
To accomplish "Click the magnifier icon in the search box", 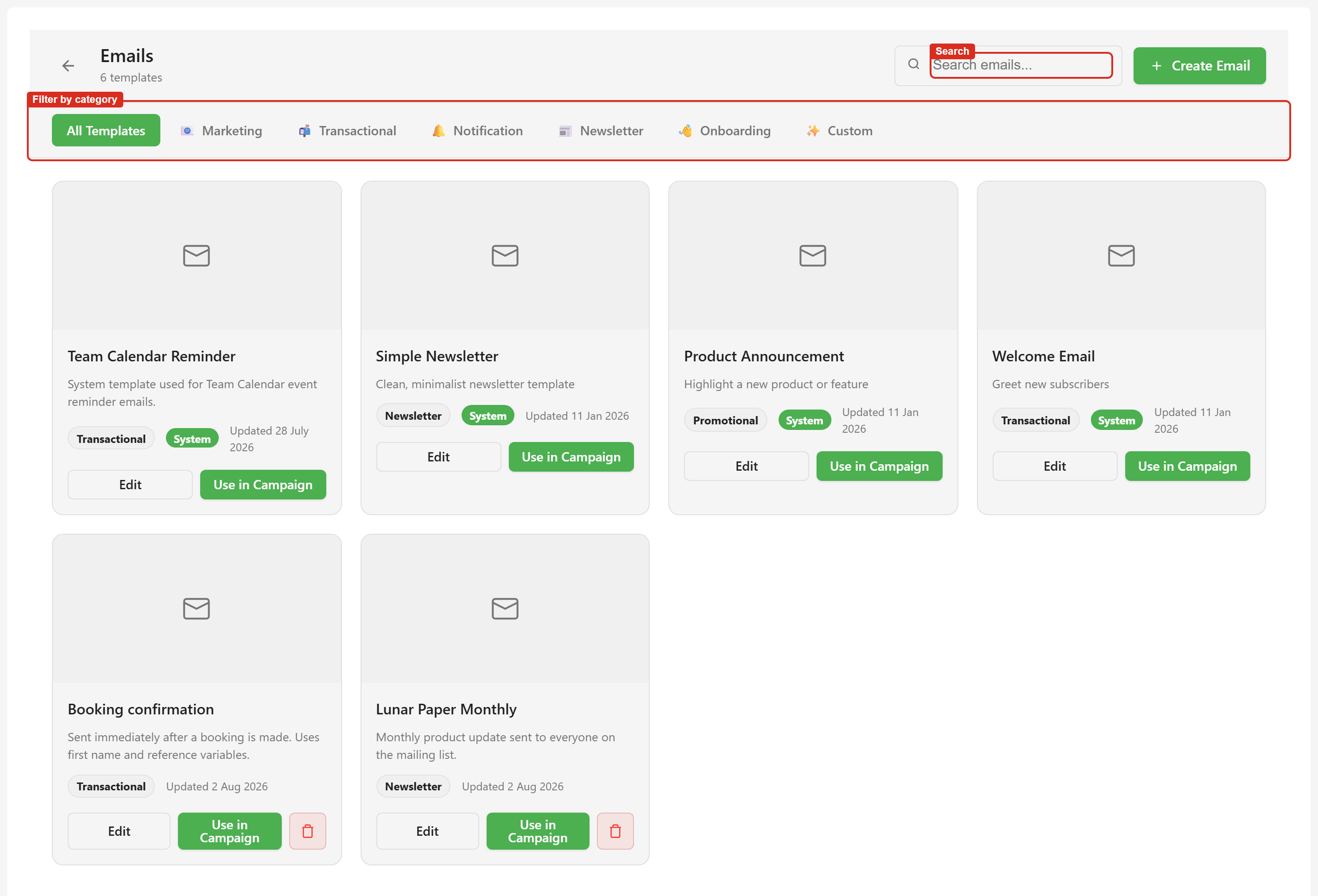I will [x=913, y=64].
